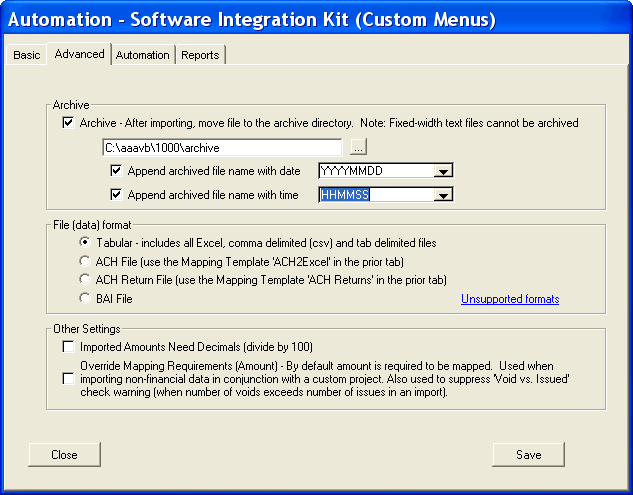Select the Tabular file format option
633x495 pixels.
85,242
